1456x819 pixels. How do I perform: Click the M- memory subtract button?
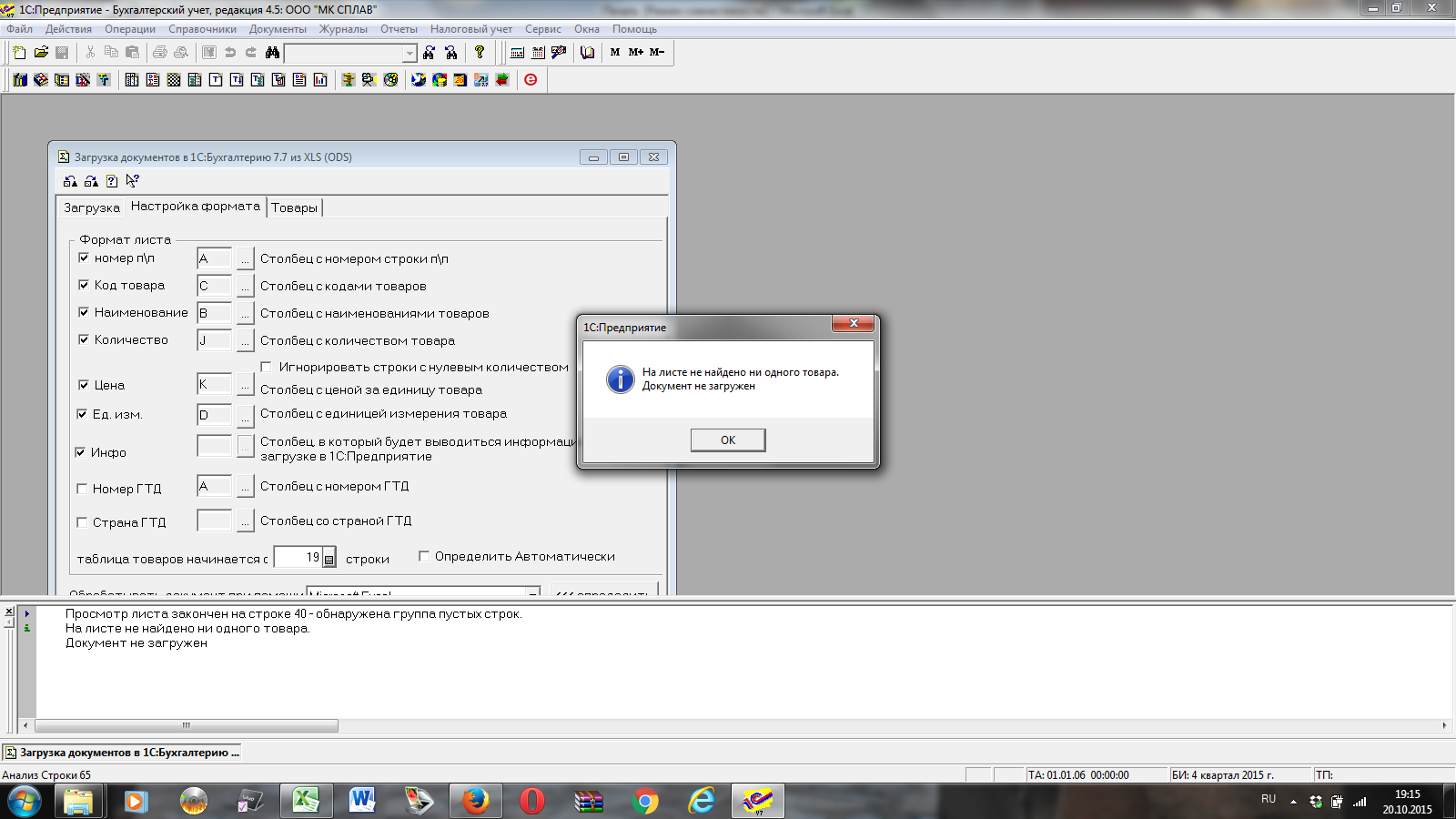[x=657, y=53]
